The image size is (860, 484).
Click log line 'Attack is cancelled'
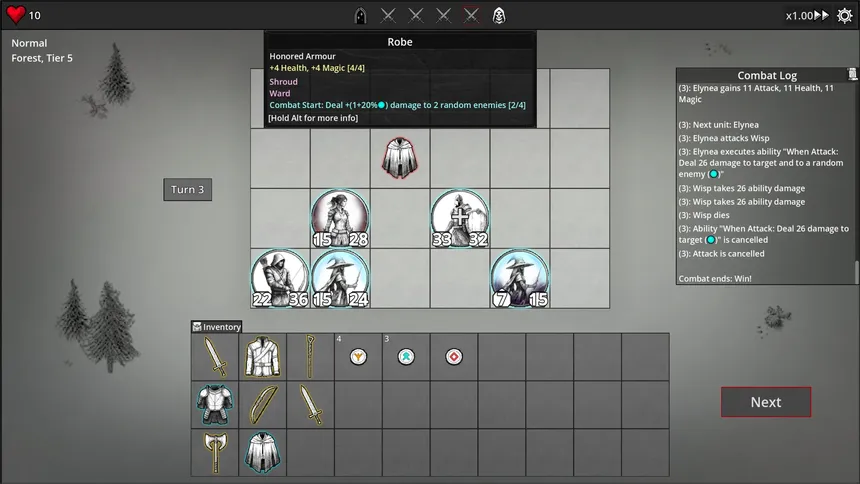[x=721, y=254]
